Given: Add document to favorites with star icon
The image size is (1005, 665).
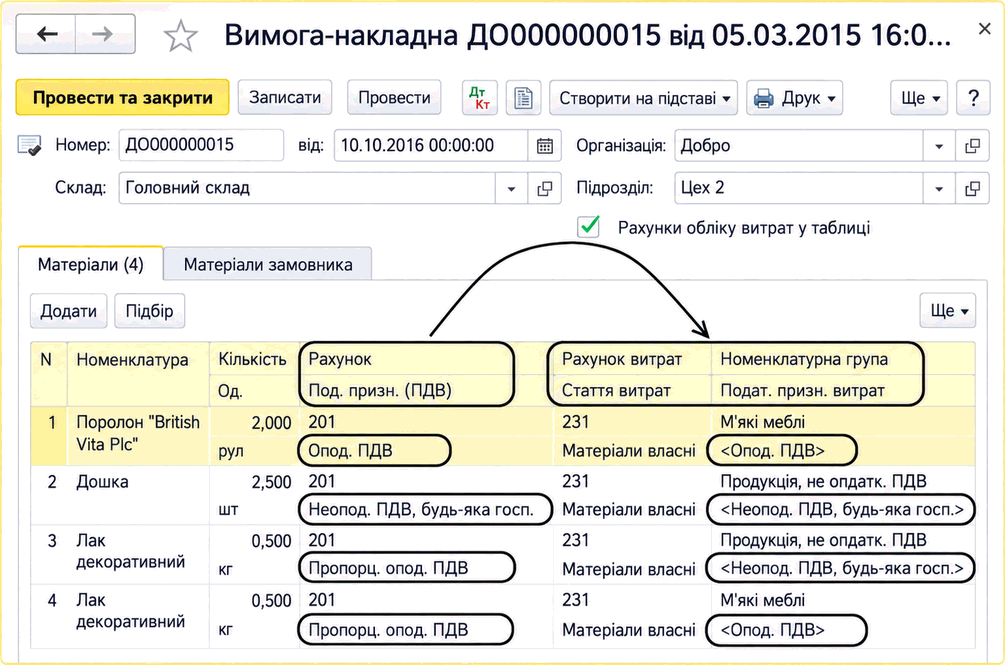Looking at the screenshot, I should pyautogui.click(x=180, y=36).
